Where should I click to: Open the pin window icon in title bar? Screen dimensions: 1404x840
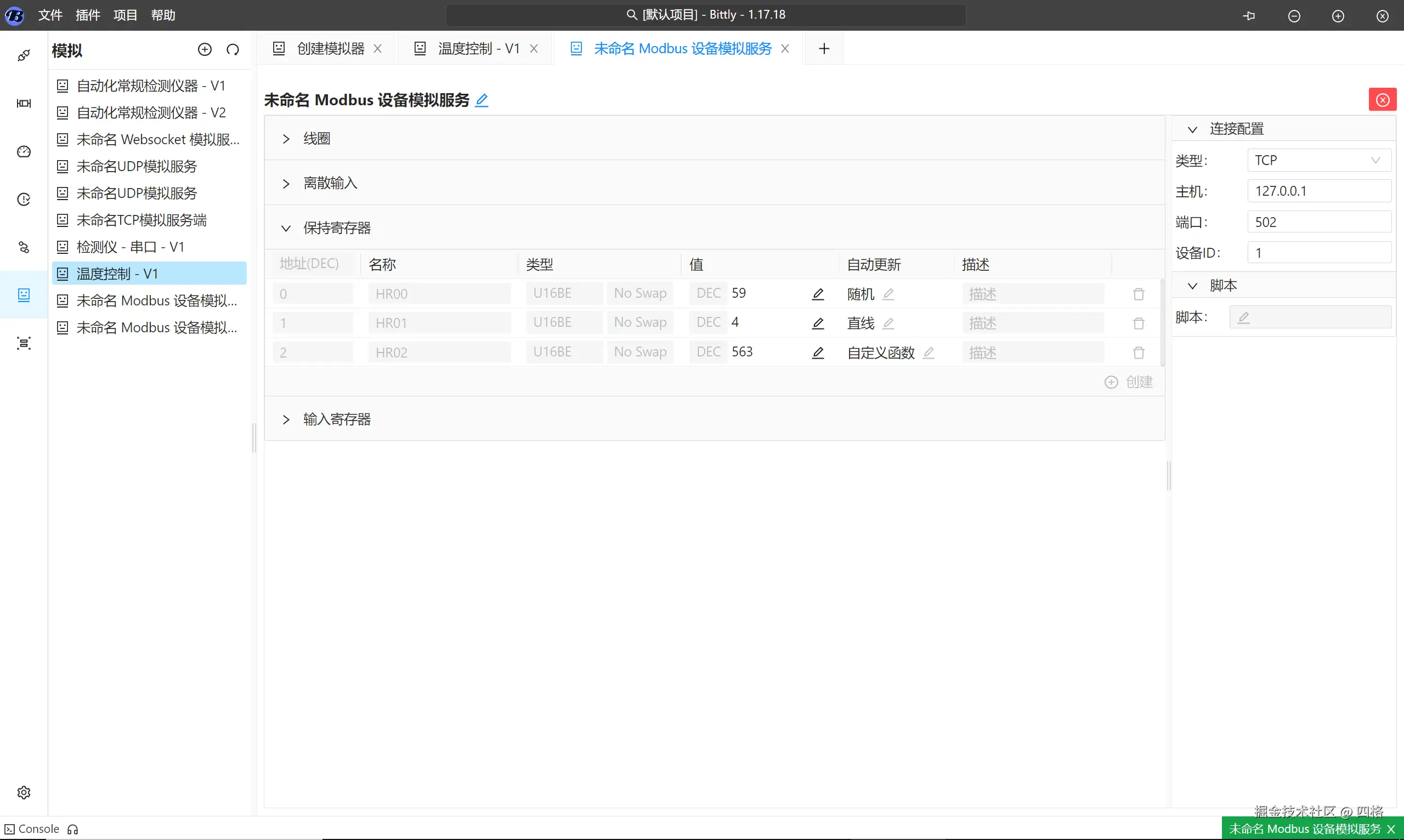tap(1249, 16)
